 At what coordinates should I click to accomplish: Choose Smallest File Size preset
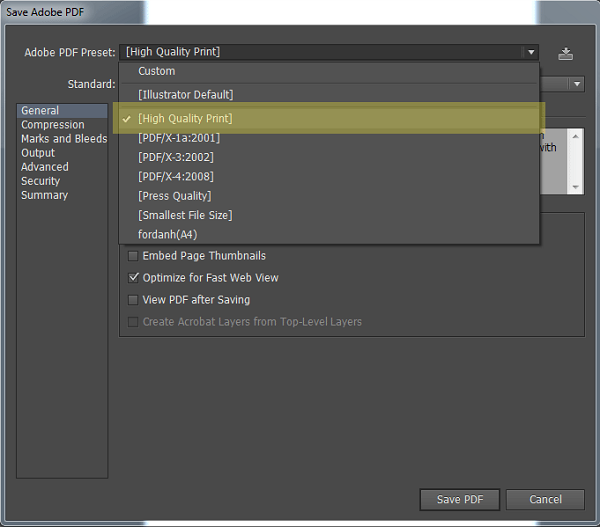pyautogui.click(x=185, y=215)
